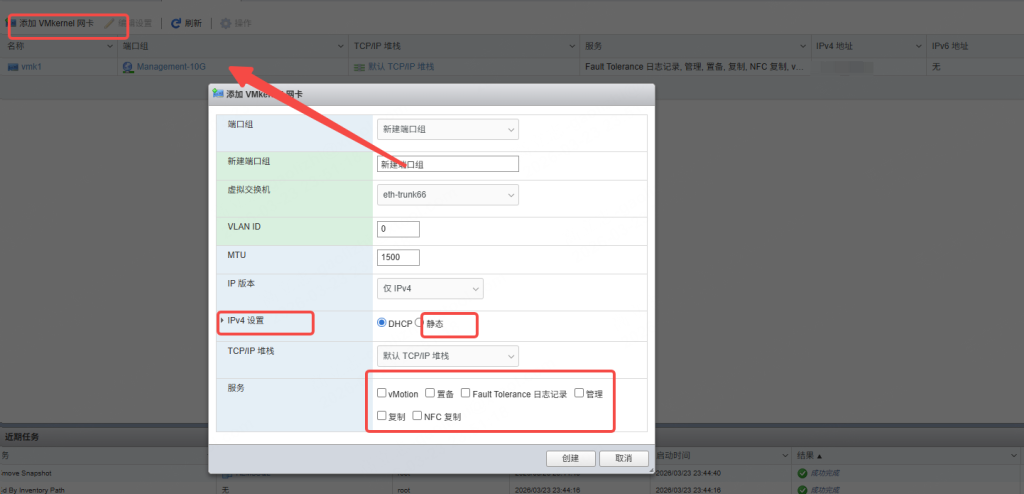Enable the vMotion service checkbox
The image size is (1024, 494).
click(381, 393)
